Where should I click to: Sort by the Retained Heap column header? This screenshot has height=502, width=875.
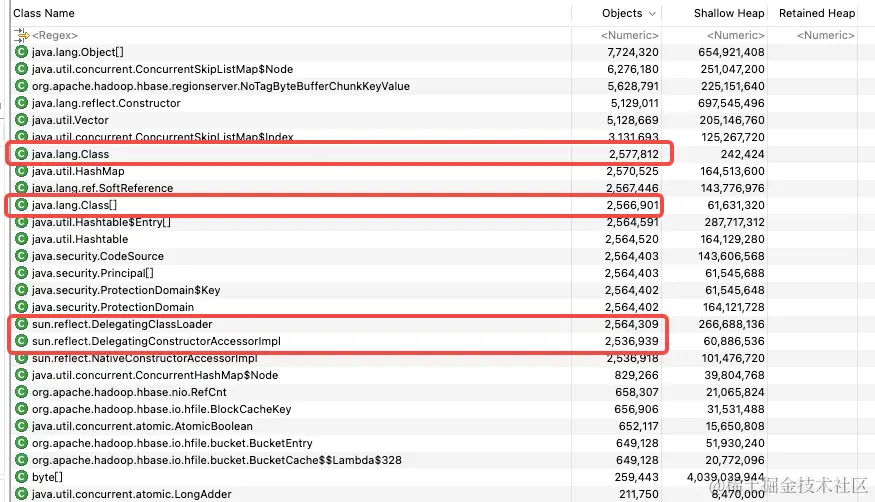pyautogui.click(x=817, y=13)
